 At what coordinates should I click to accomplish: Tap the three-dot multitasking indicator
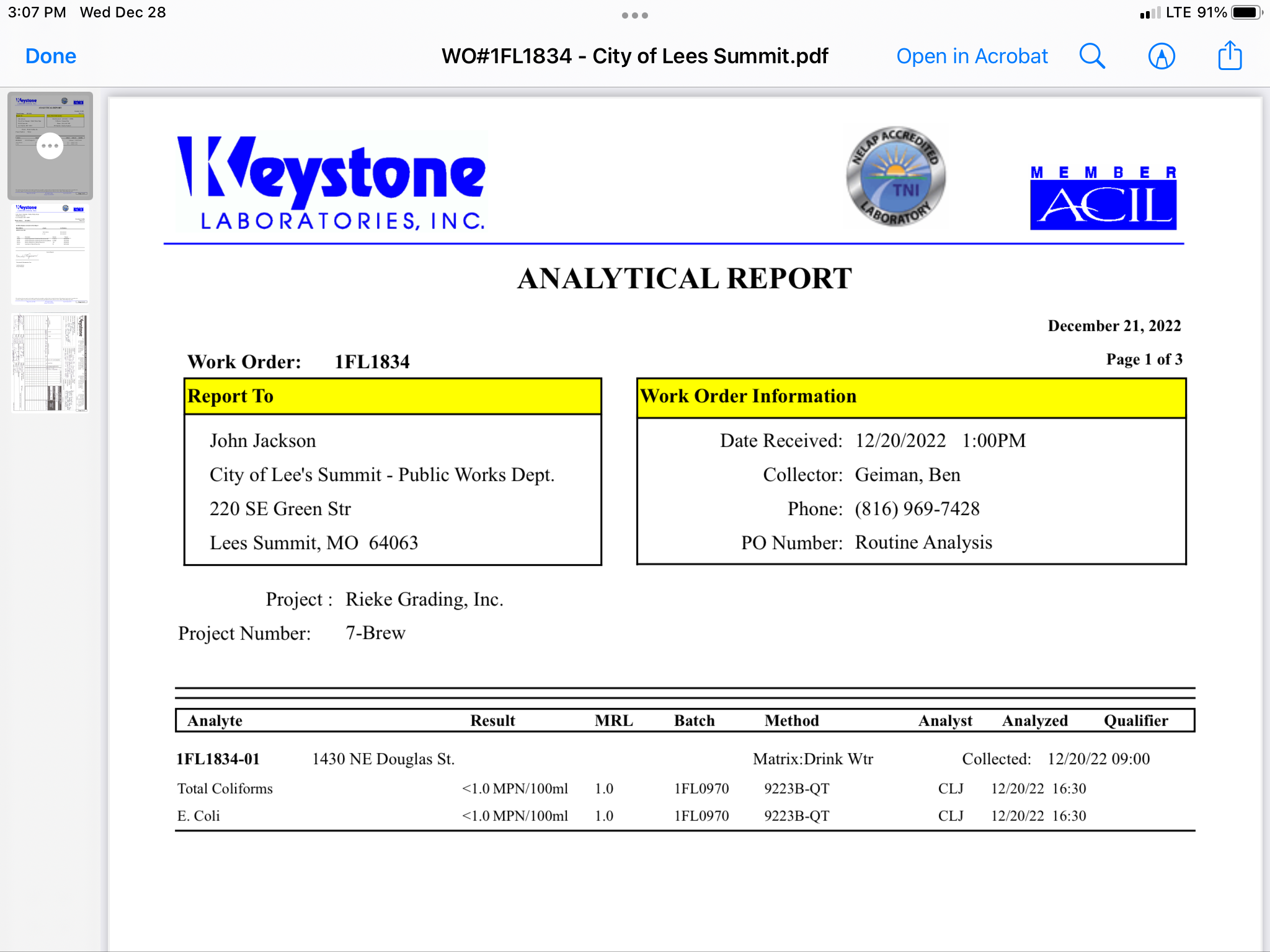coord(635,15)
